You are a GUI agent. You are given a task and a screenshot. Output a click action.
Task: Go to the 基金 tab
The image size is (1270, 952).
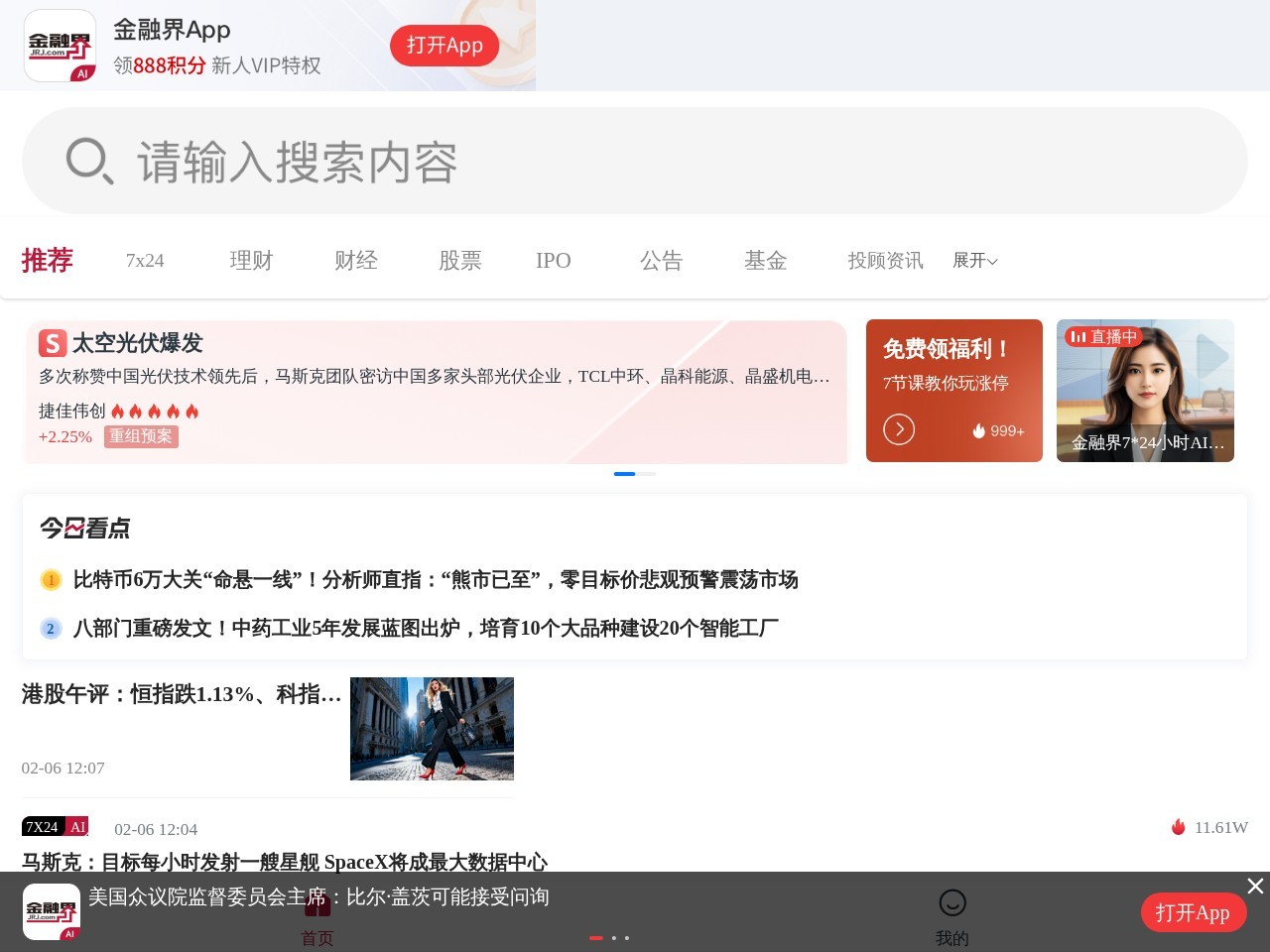tap(766, 261)
